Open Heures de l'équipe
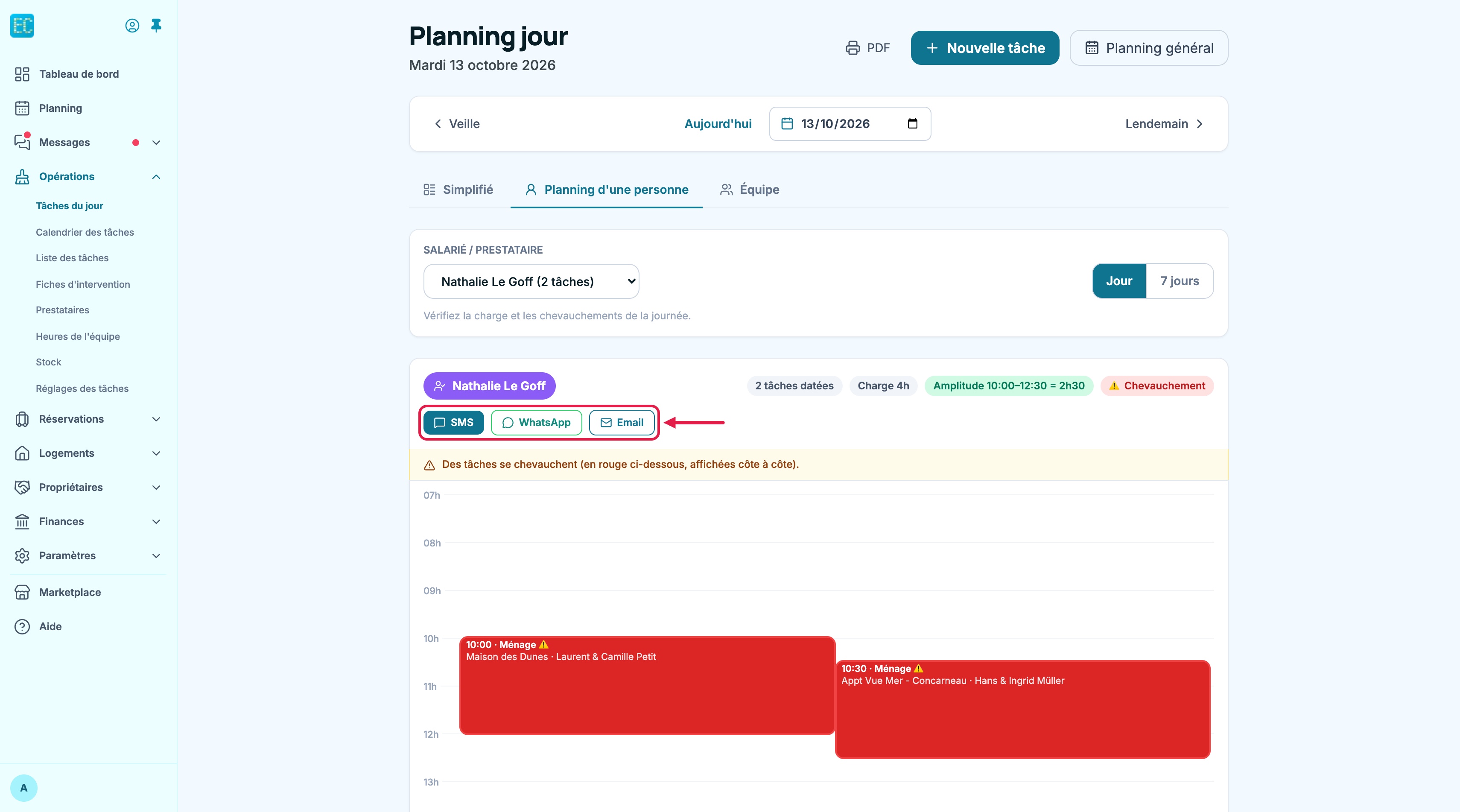 (x=78, y=336)
